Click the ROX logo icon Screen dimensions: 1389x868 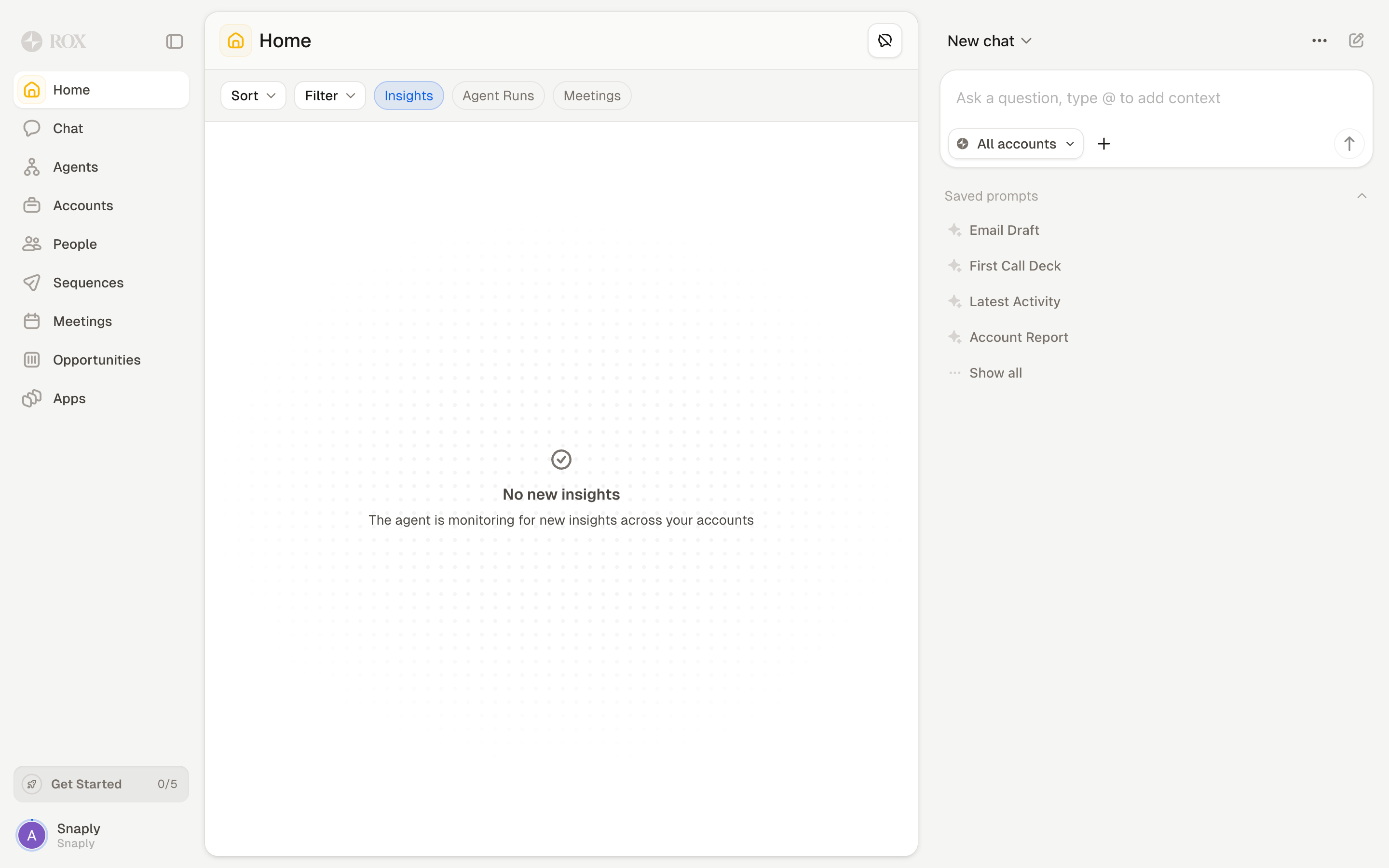pos(31,41)
